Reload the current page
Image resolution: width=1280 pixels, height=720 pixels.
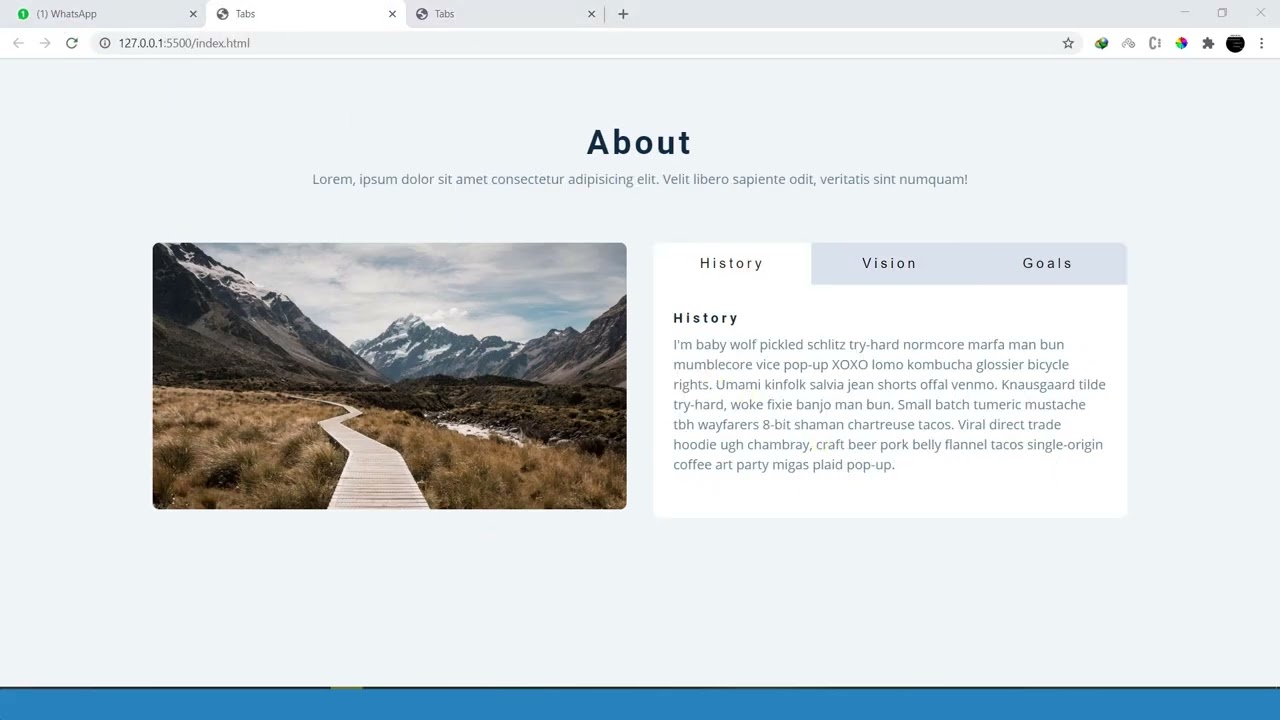coord(72,43)
